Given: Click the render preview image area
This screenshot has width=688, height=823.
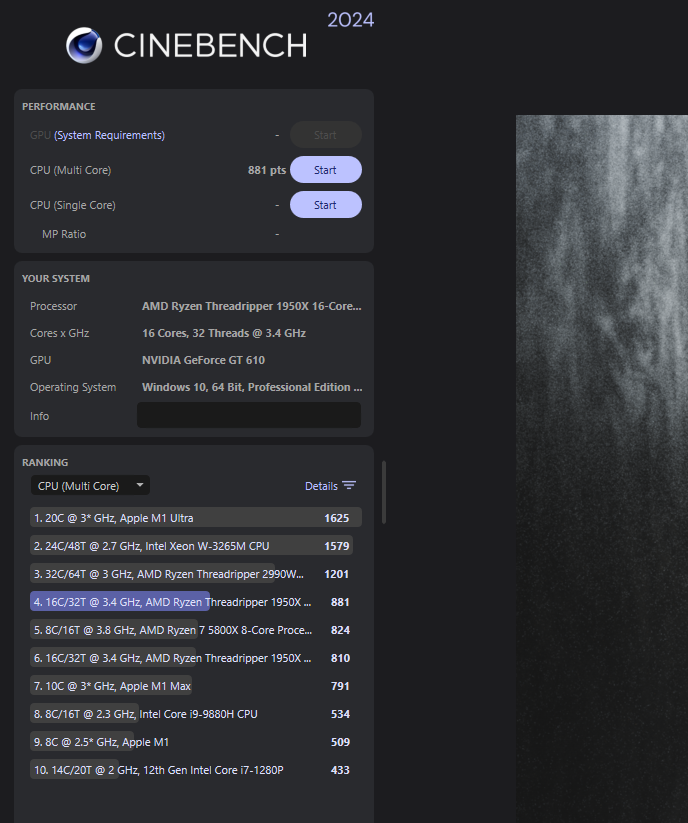Looking at the screenshot, I should (x=602, y=469).
